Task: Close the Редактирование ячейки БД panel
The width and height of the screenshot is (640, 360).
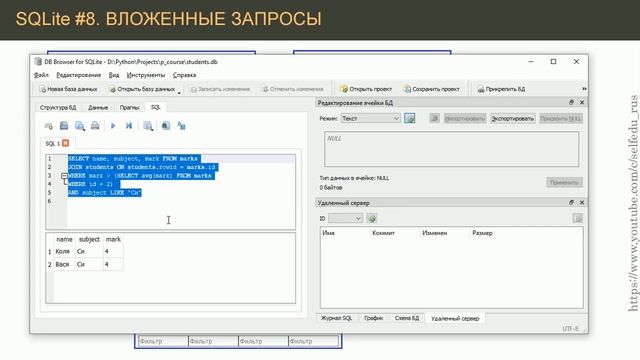Action: pyautogui.click(x=582, y=102)
